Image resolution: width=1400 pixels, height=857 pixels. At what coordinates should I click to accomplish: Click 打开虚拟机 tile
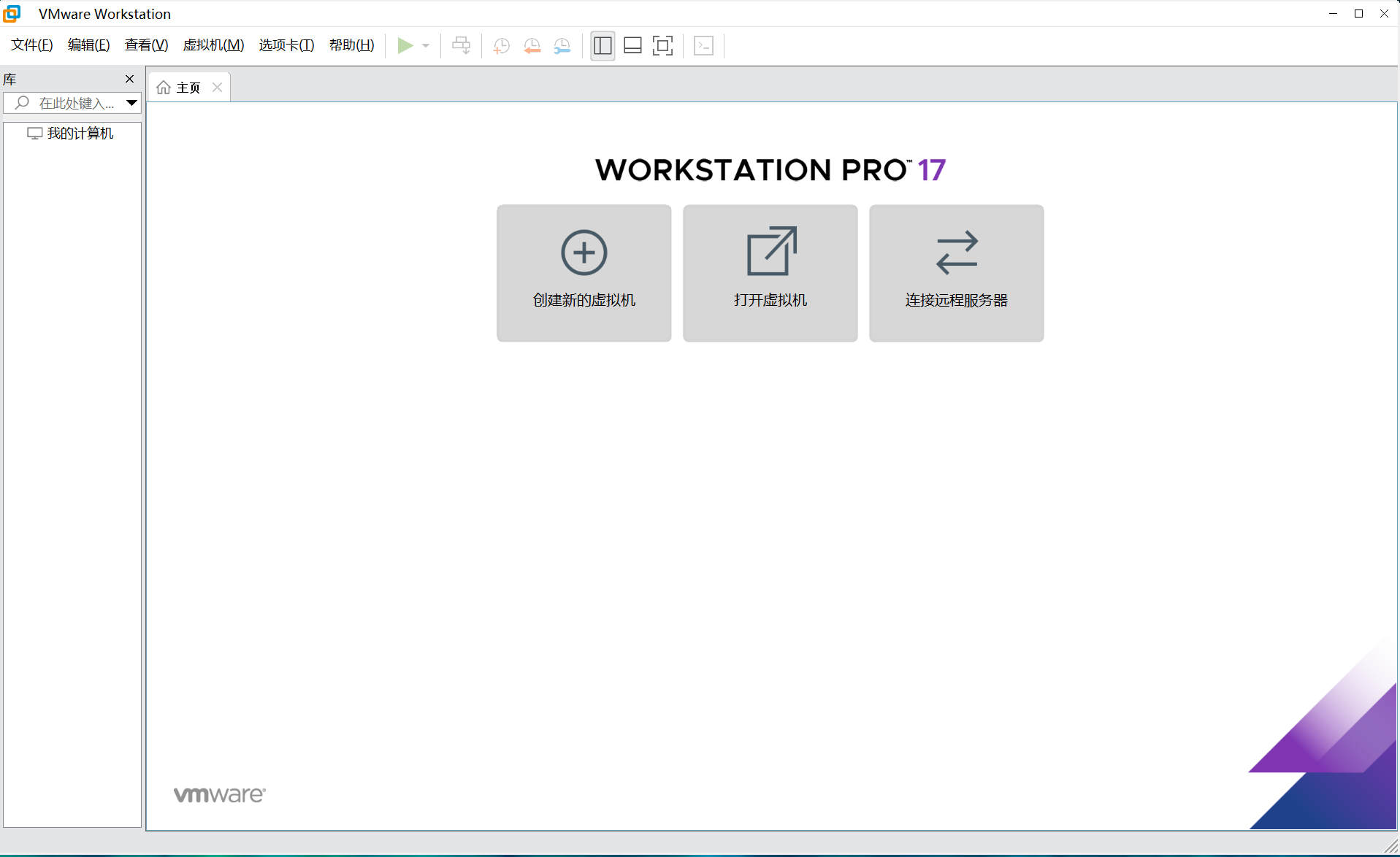(770, 273)
